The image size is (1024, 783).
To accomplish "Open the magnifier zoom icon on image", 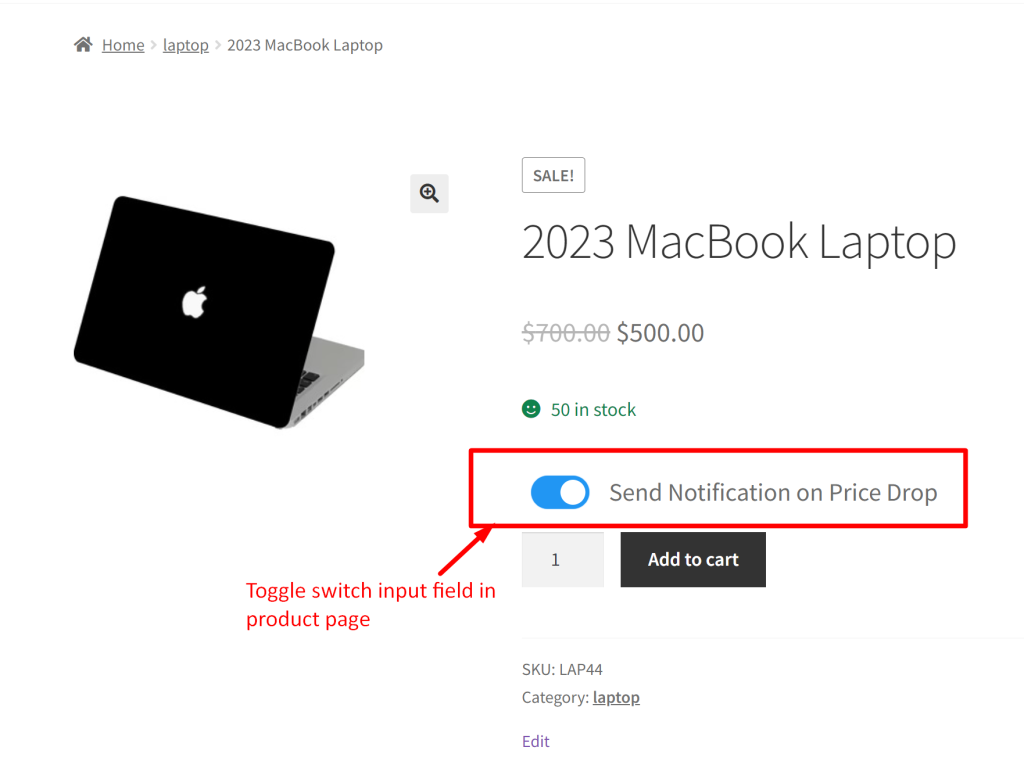I will pos(429,193).
